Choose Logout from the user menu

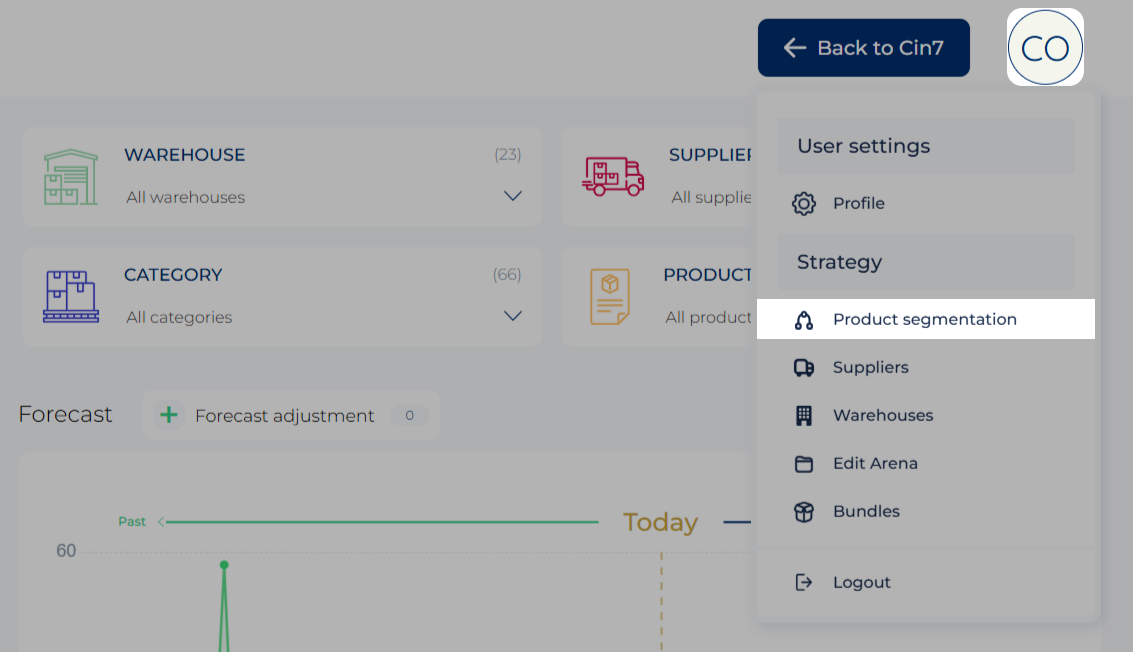tap(861, 583)
